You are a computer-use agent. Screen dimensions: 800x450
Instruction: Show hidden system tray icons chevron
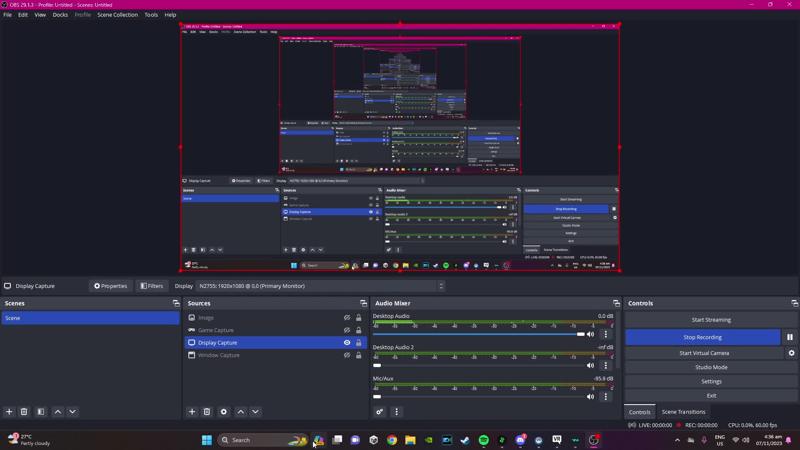pyautogui.click(x=677, y=440)
